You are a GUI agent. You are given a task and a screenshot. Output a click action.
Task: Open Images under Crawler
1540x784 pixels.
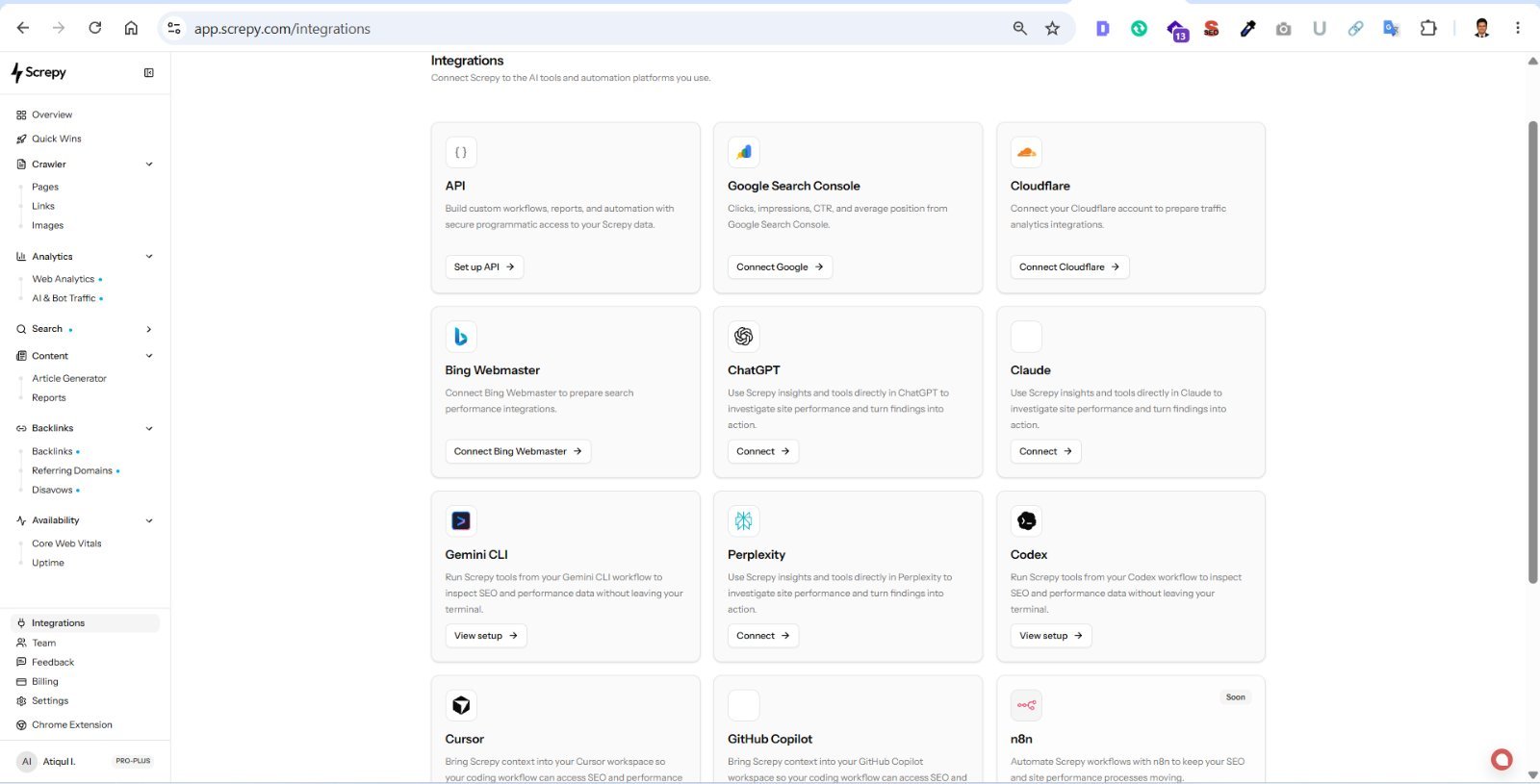[47, 225]
